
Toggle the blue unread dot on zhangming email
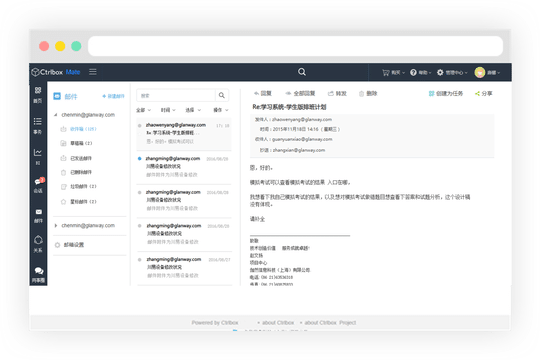point(139,159)
